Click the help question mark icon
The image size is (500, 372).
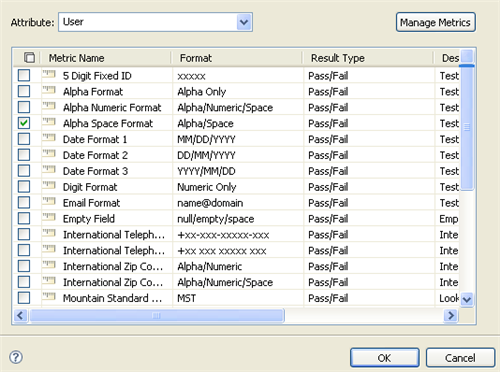[x=16, y=357]
